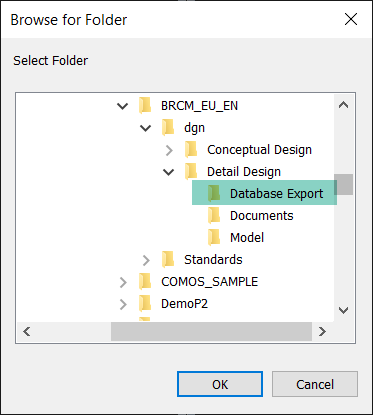Screen dimensions: 373x415
Task: Collapse the dgn folder chevron
Action: (x=146, y=128)
